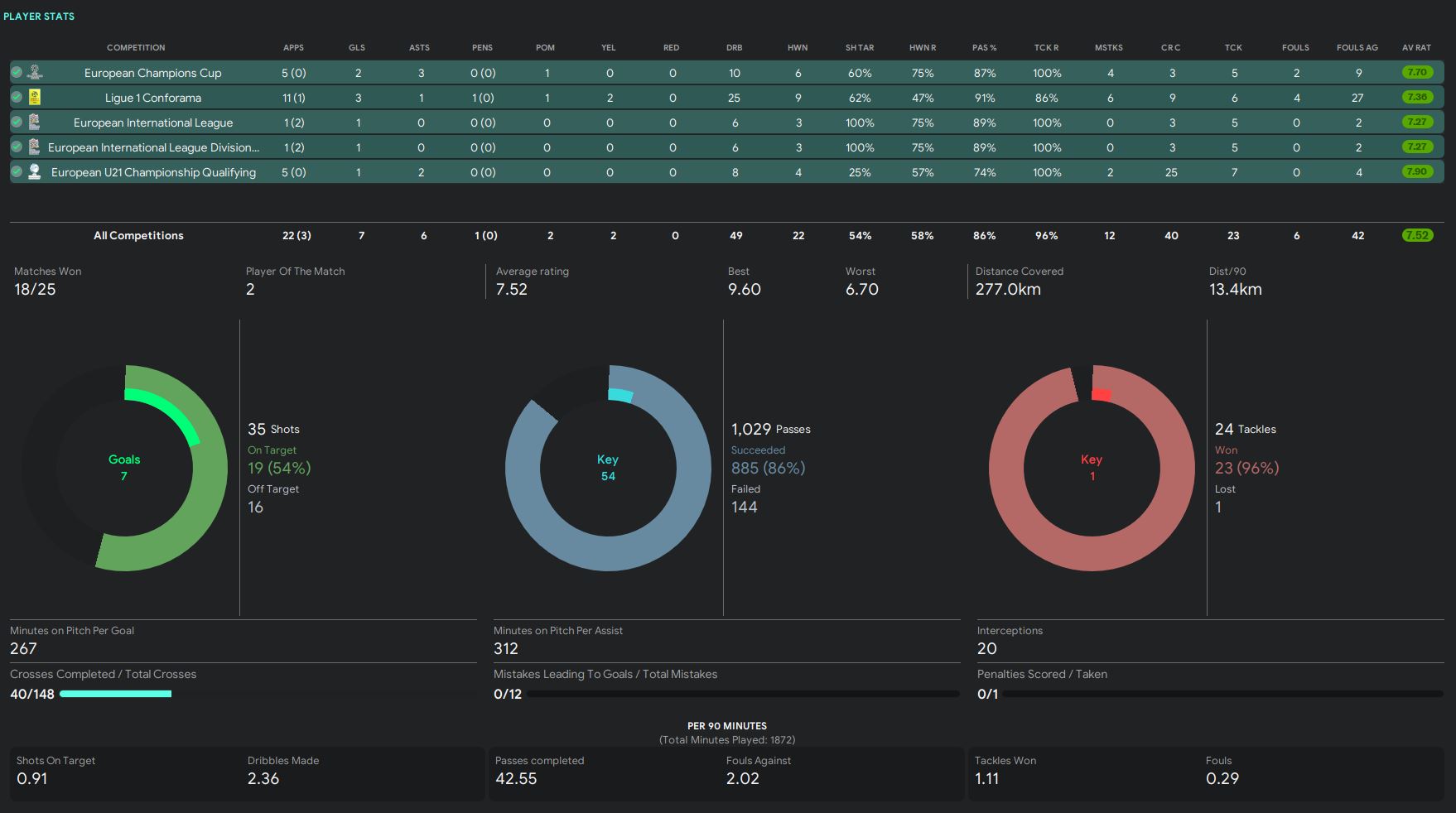1456x813 pixels.
Task: Deselect the European U21 Championship Qualifying checkmark
Action: coord(17,172)
